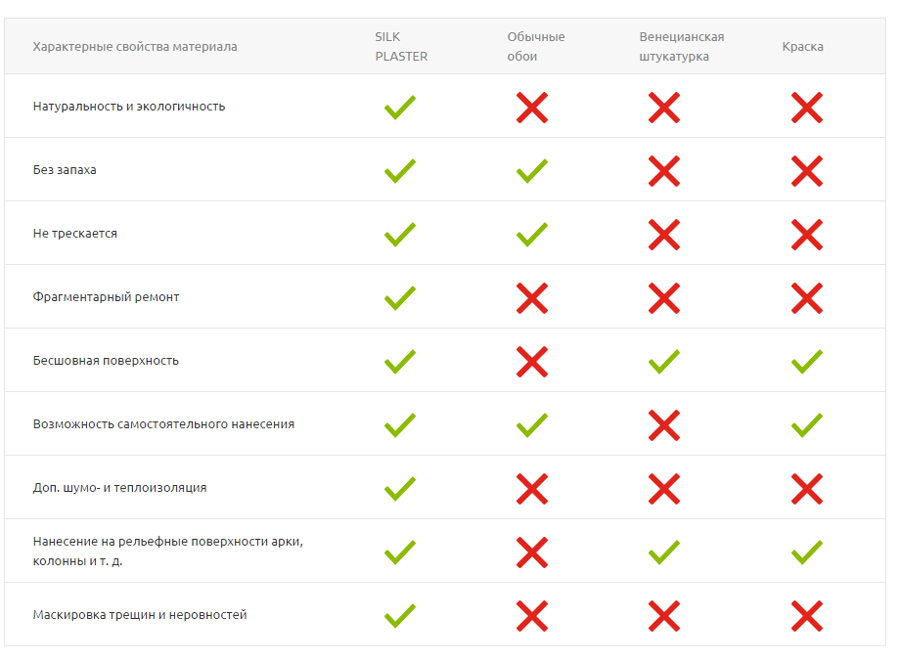
Task: Click Краска red cross in Фрагментарный ремонт row
Action: click(x=807, y=298)
